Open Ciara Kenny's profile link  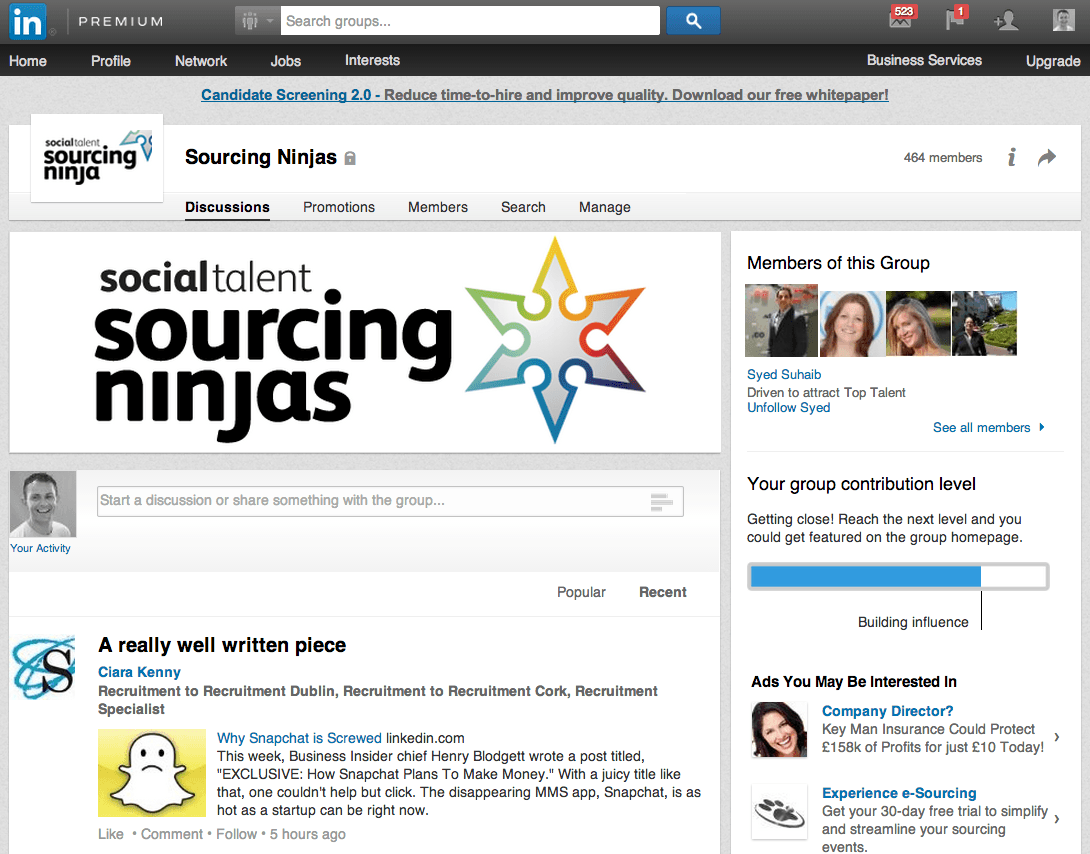(139, 672)
